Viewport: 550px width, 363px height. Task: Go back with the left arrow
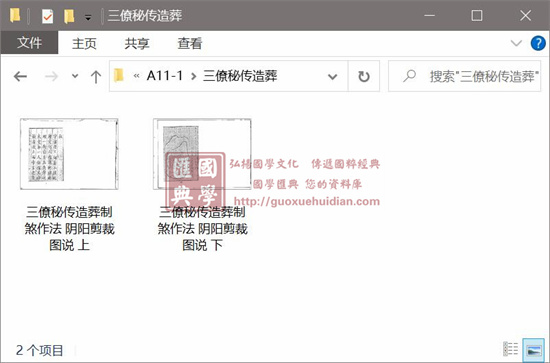[20, 76]
